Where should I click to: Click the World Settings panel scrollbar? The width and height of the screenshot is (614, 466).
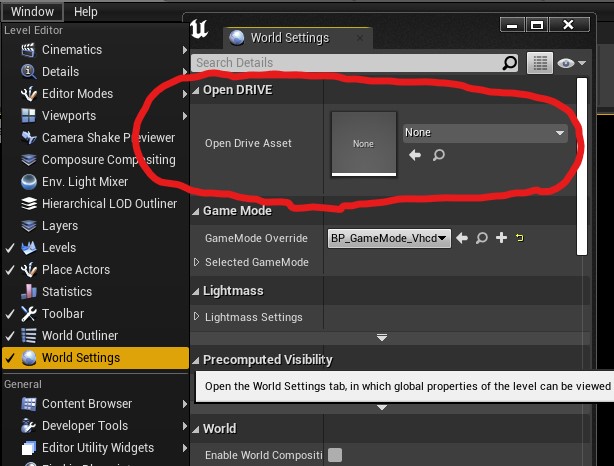tap(582, 167)
